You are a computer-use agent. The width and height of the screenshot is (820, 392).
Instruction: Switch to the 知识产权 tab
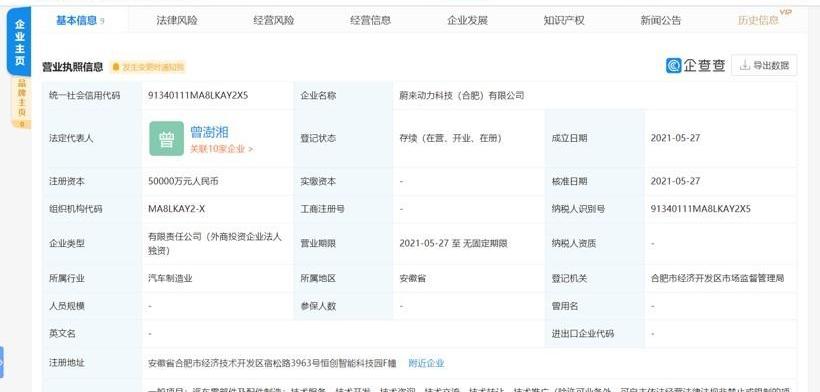click(564, 20)
